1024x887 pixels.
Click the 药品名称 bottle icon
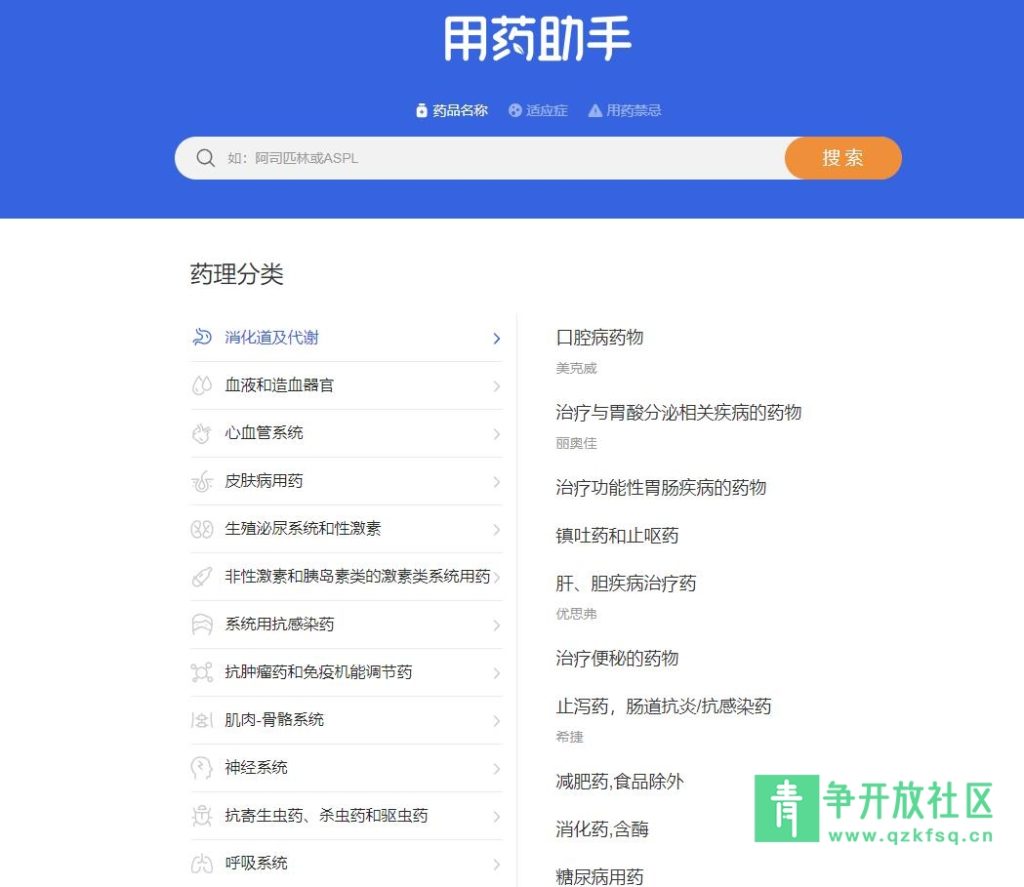pos(422,110)
